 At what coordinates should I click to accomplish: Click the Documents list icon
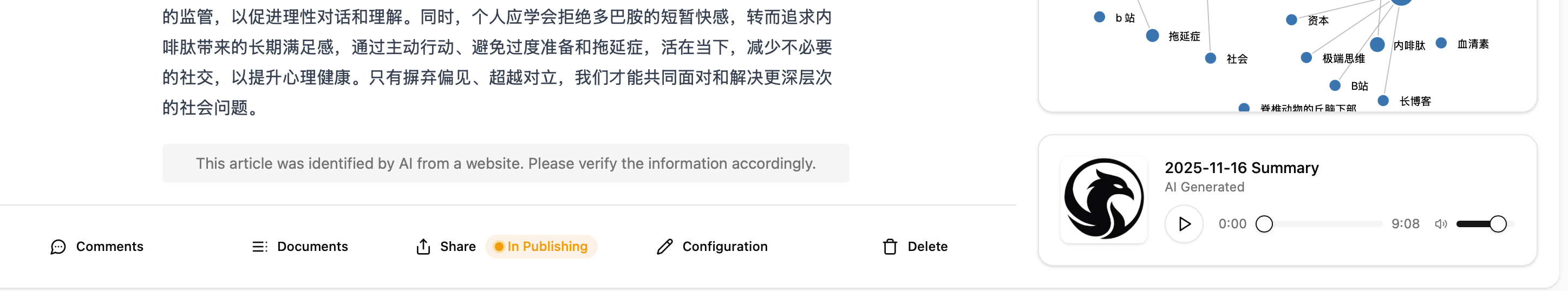(259, 247)
